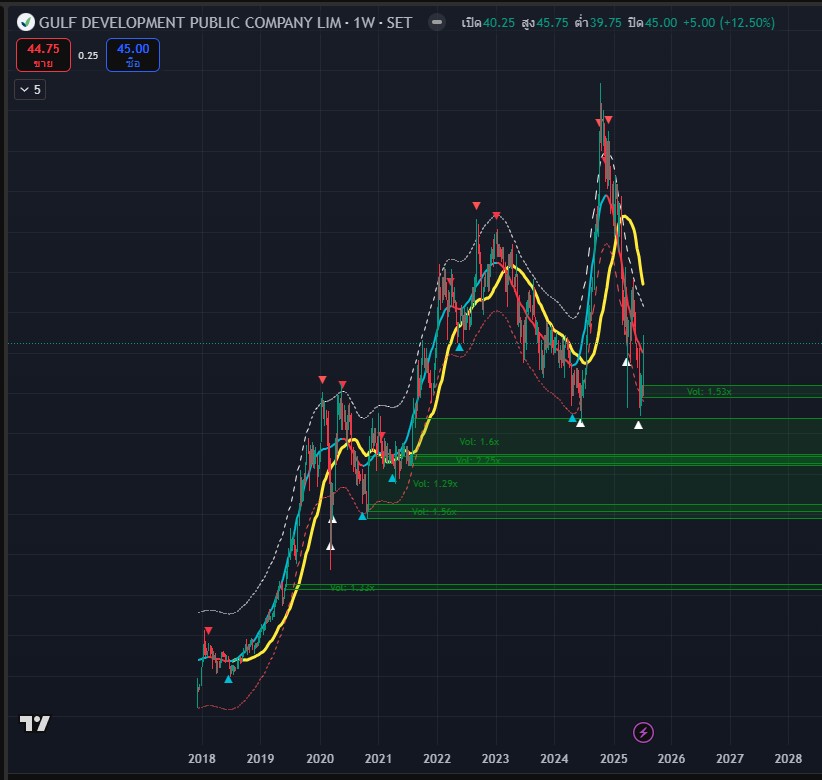Click the 2018 label on time axis
The width and height of the screenshot is (822, 780).
[202, 759]
